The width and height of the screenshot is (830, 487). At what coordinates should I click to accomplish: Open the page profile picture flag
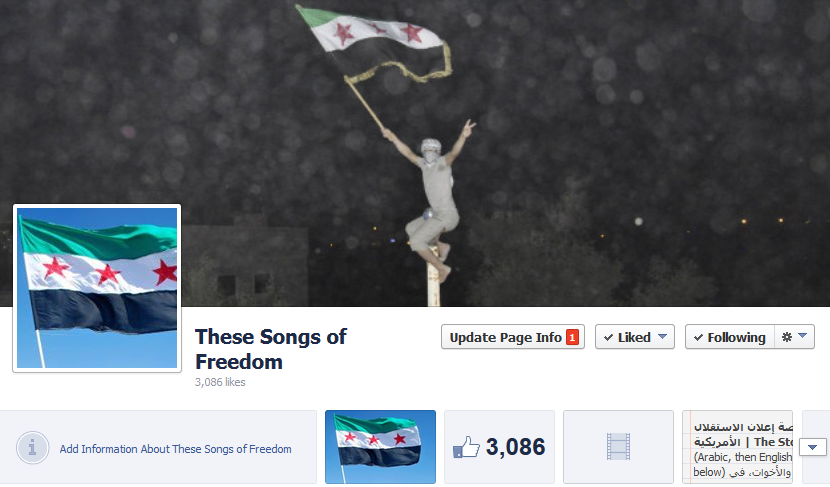coord(97,288)
